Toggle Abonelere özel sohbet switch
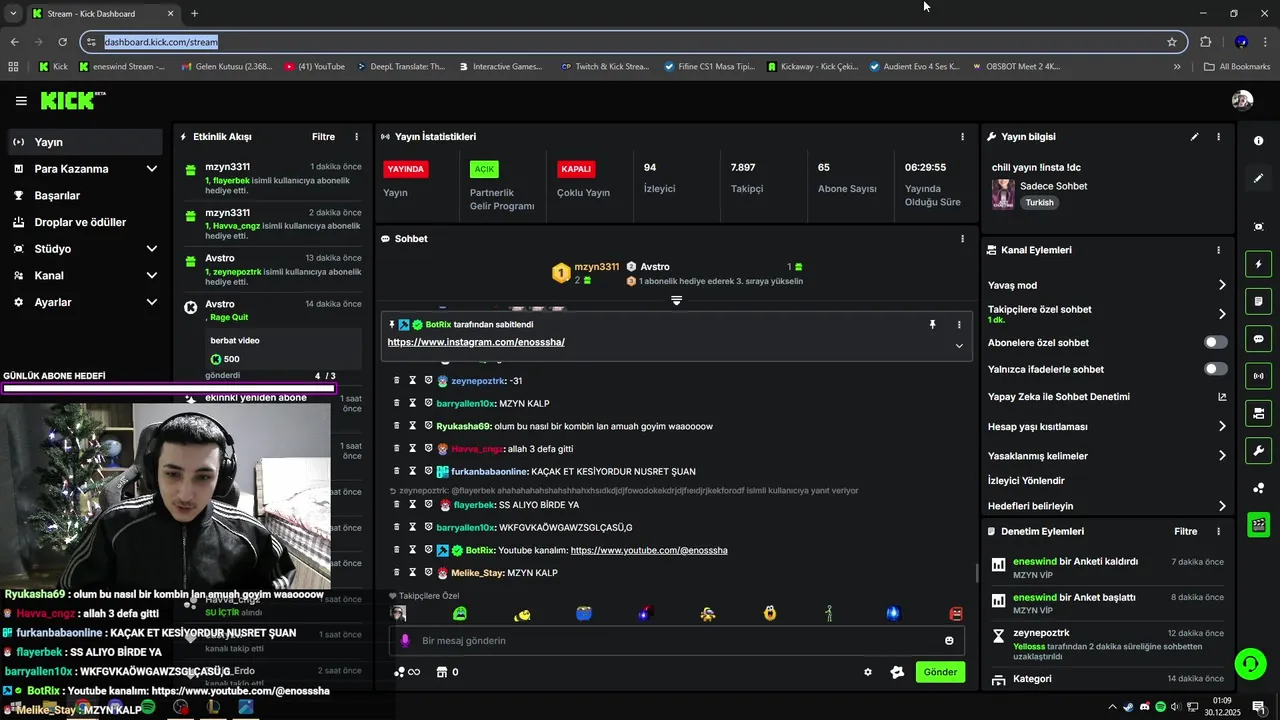This screenshot has width=1280, height=720. point(1216,342)
